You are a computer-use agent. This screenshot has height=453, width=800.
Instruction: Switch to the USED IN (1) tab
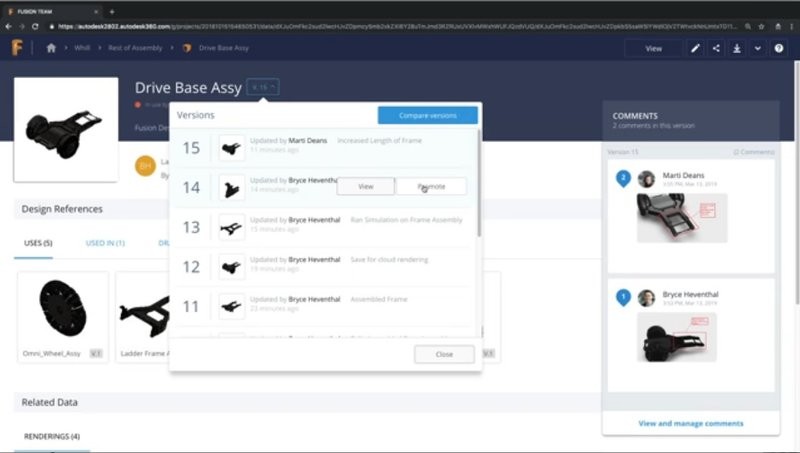pyautogui.click(x=105, y=243)
